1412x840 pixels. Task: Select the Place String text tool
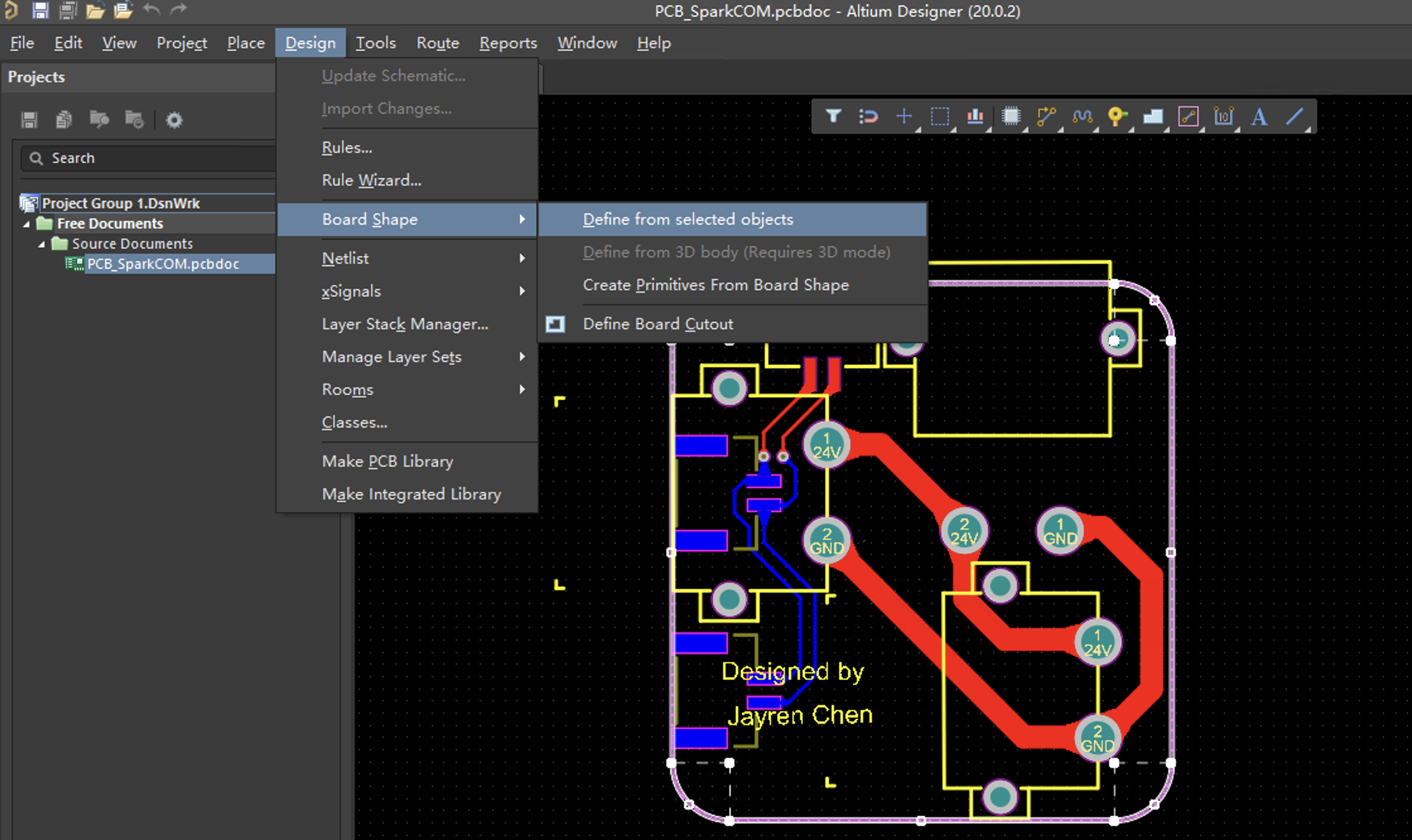(x=1259, y=117)
